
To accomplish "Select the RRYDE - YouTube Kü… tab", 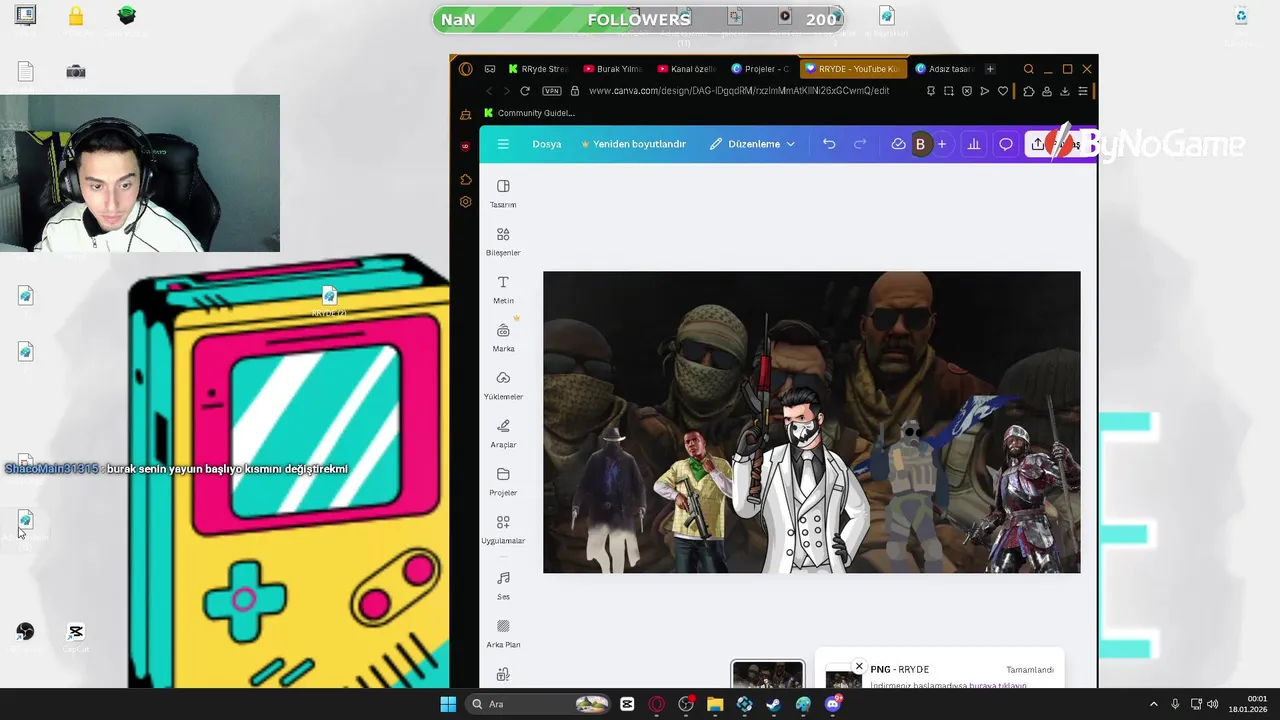I will [853, 69].
